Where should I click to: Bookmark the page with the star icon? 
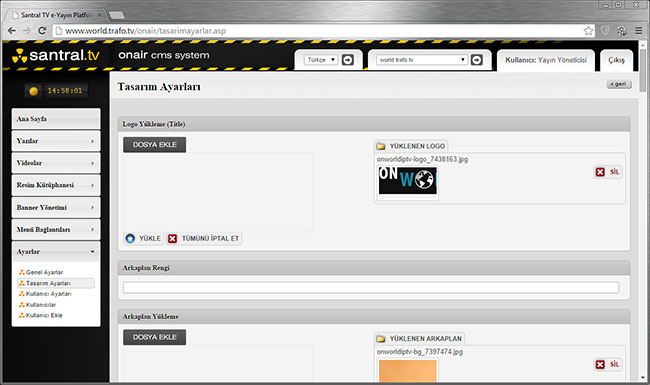(588, 31)
